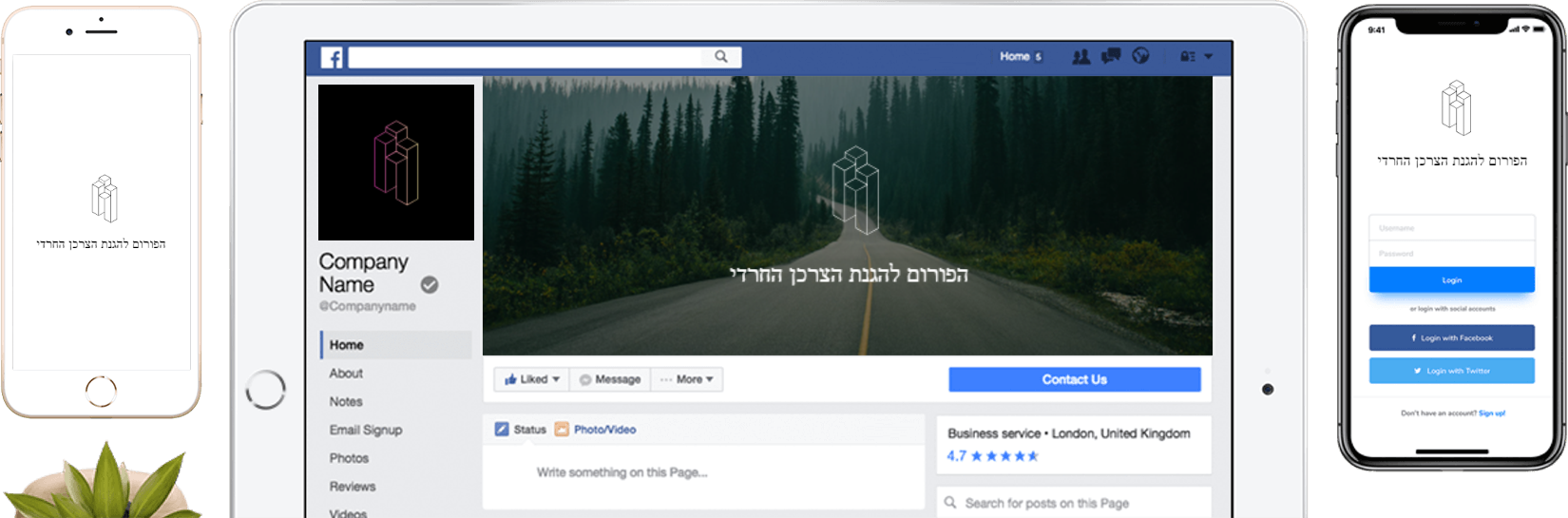The width and height of the screenshot is (1568, 518).
Task: Click the Write something on this Page field
Action: pyautogui.click(x=703, y=472)
